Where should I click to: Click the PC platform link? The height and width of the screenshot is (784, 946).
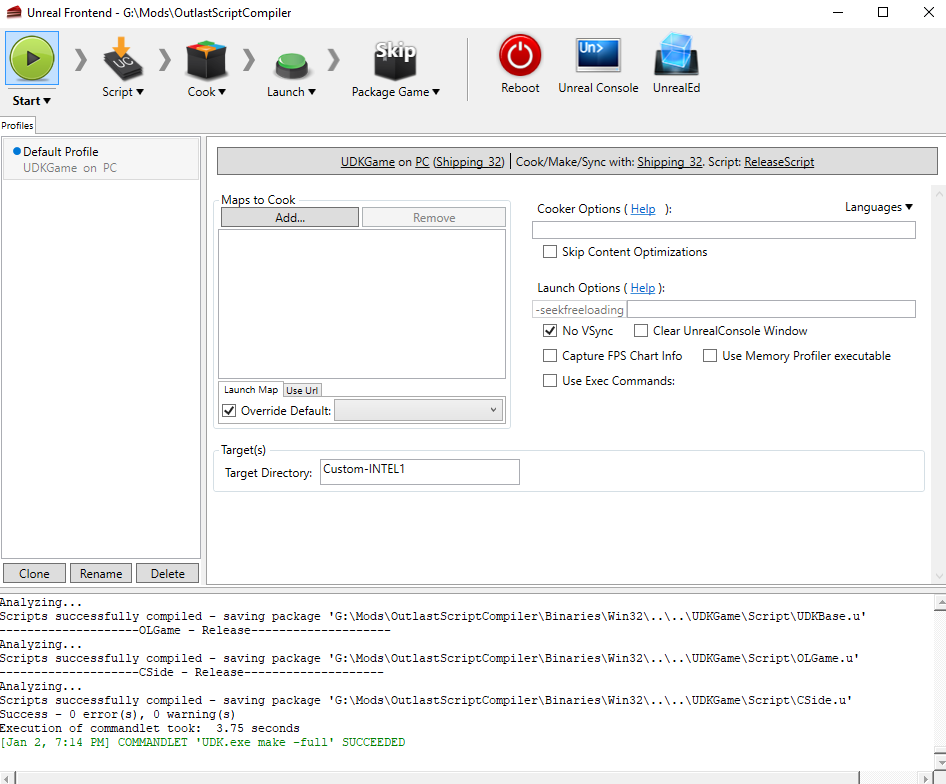tap(422, 162)
